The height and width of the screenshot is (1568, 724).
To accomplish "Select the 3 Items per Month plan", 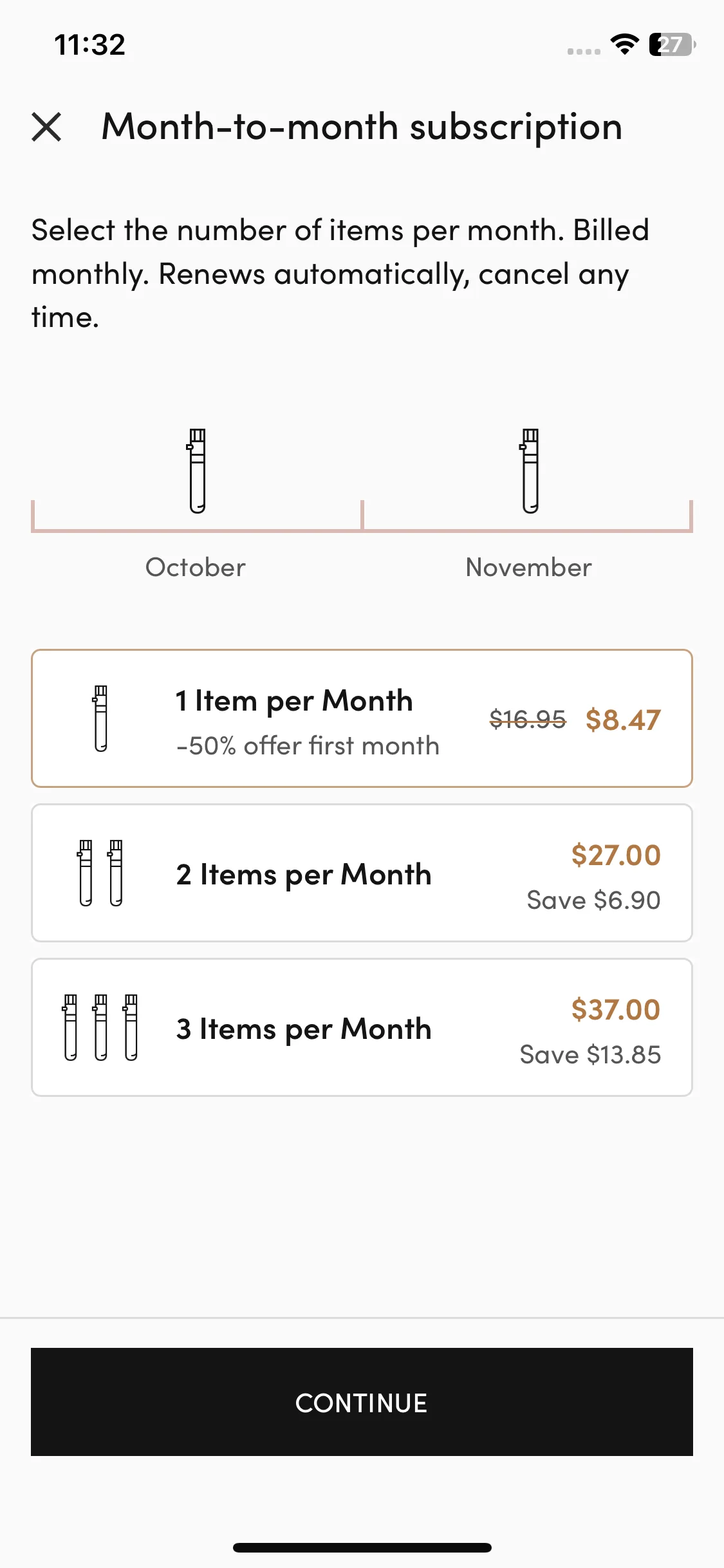I will [x=362, y=1027].
